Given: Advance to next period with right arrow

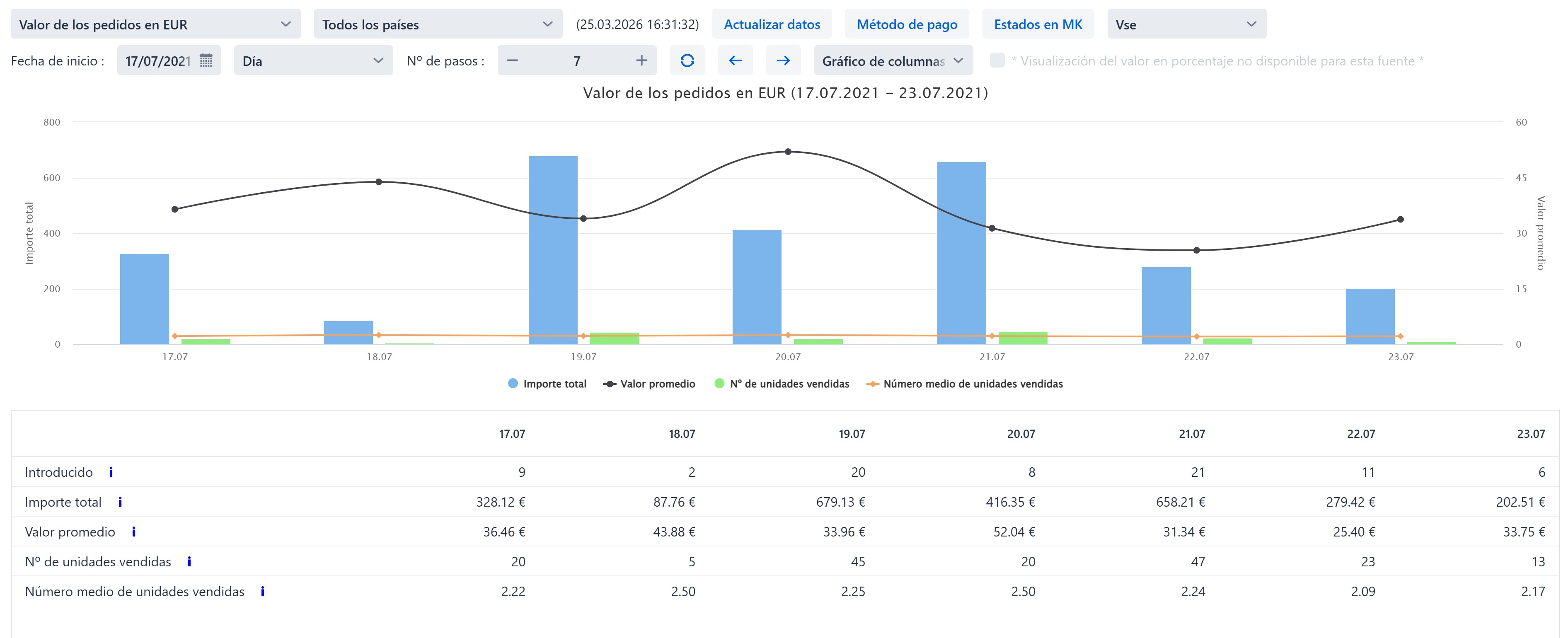Looking at the screenshot, I should click(x=784, y=60).
